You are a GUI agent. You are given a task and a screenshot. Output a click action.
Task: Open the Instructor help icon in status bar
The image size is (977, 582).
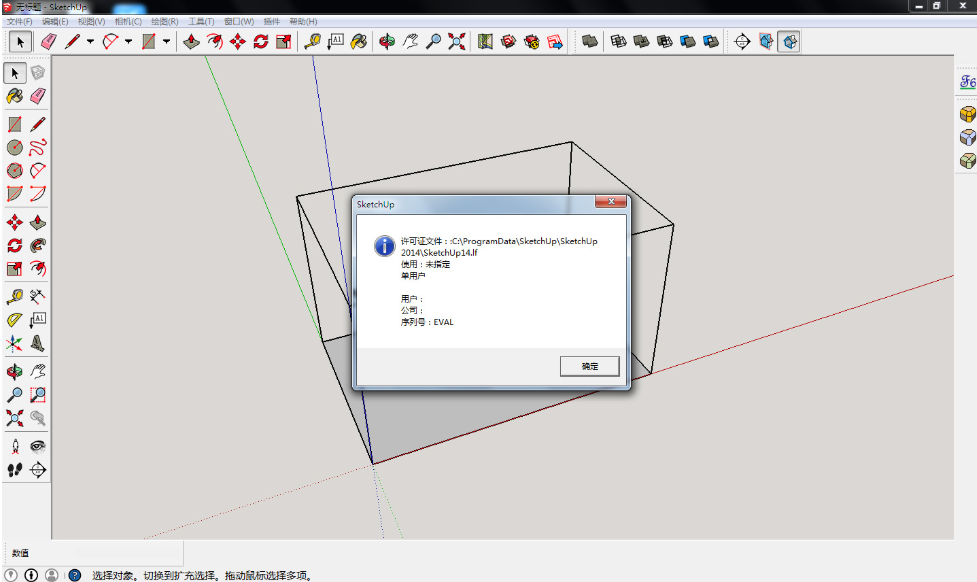(75, 575)
